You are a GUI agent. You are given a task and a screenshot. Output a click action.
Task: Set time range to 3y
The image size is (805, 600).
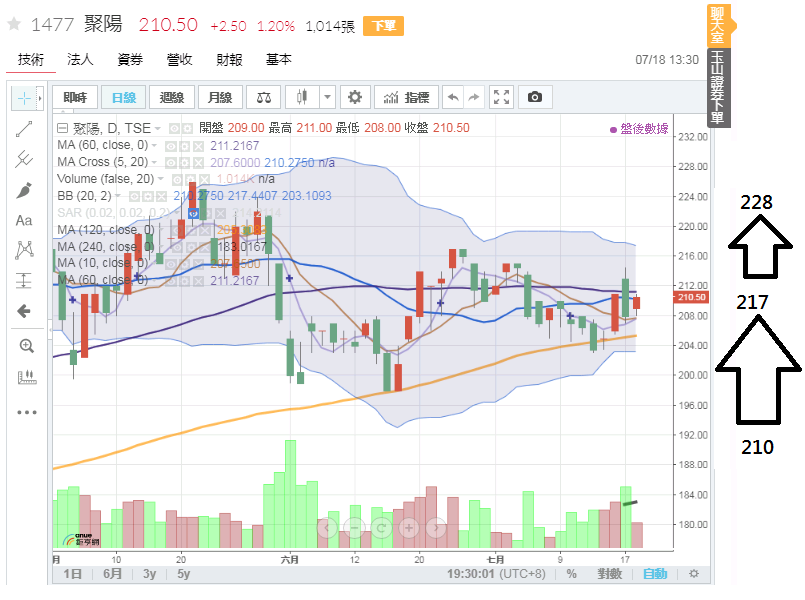[x=149, y=574]
